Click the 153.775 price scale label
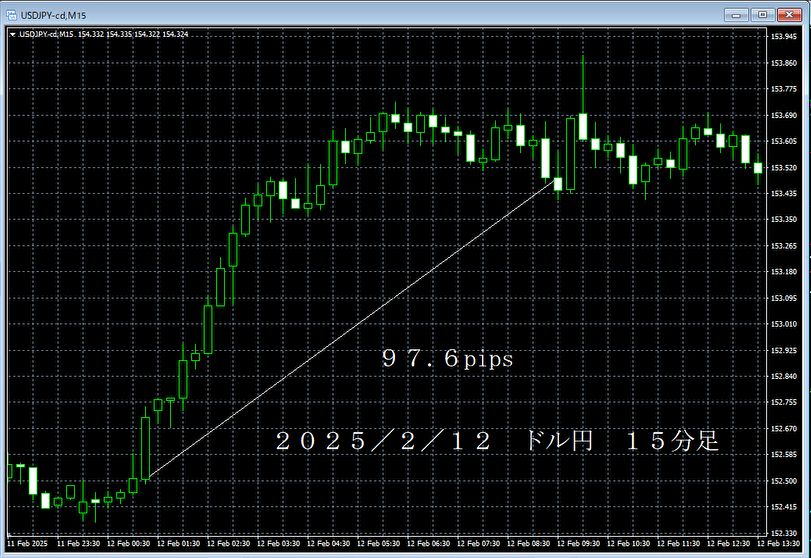This screenshot has width=811, height=558. (x=784, y=89)
